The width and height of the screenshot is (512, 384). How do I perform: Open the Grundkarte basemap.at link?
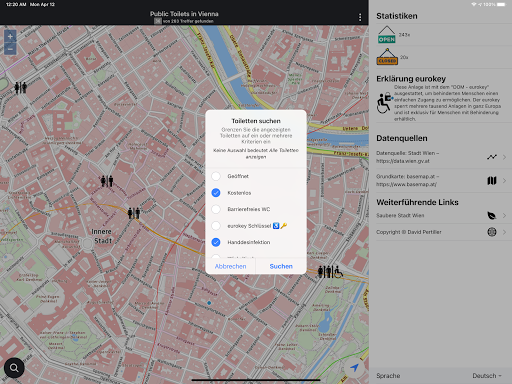[x=440, y=180]
